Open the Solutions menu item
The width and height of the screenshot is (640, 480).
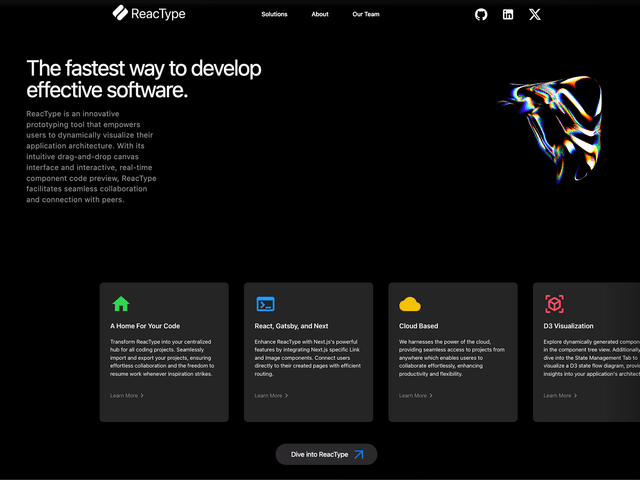click(x=274, y=14)
